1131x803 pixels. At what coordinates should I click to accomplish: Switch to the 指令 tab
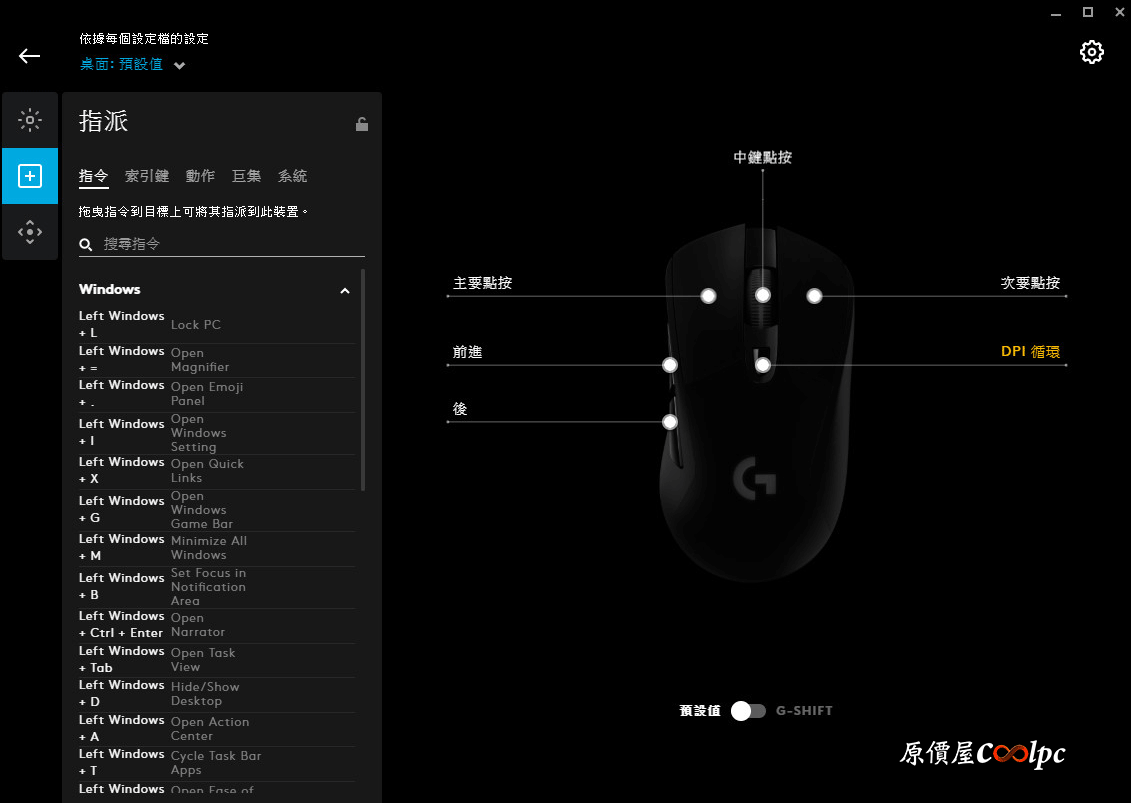click(x=94, y=176)
